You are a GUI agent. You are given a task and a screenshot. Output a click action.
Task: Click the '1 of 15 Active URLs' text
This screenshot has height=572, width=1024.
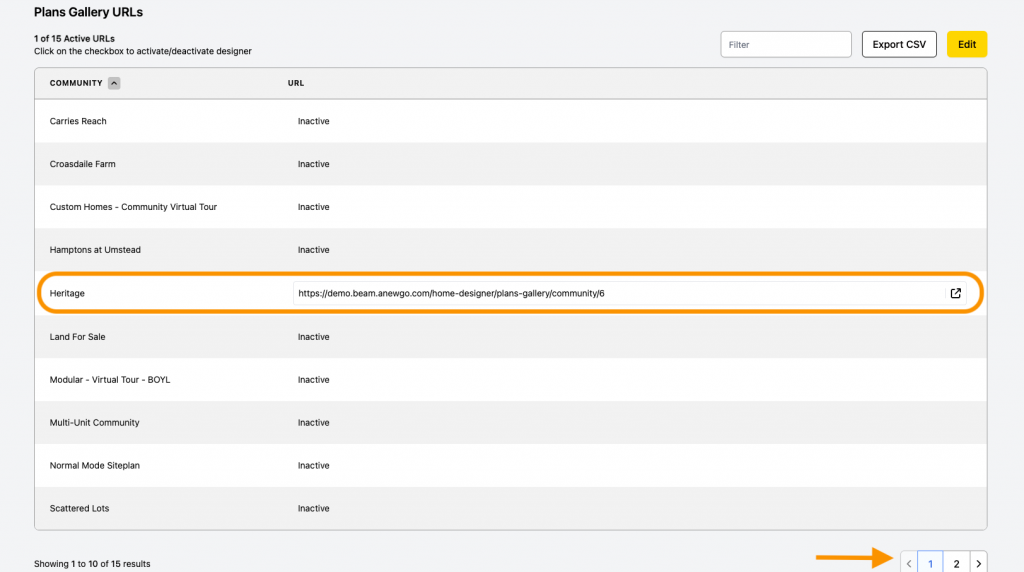pos(74,39)
